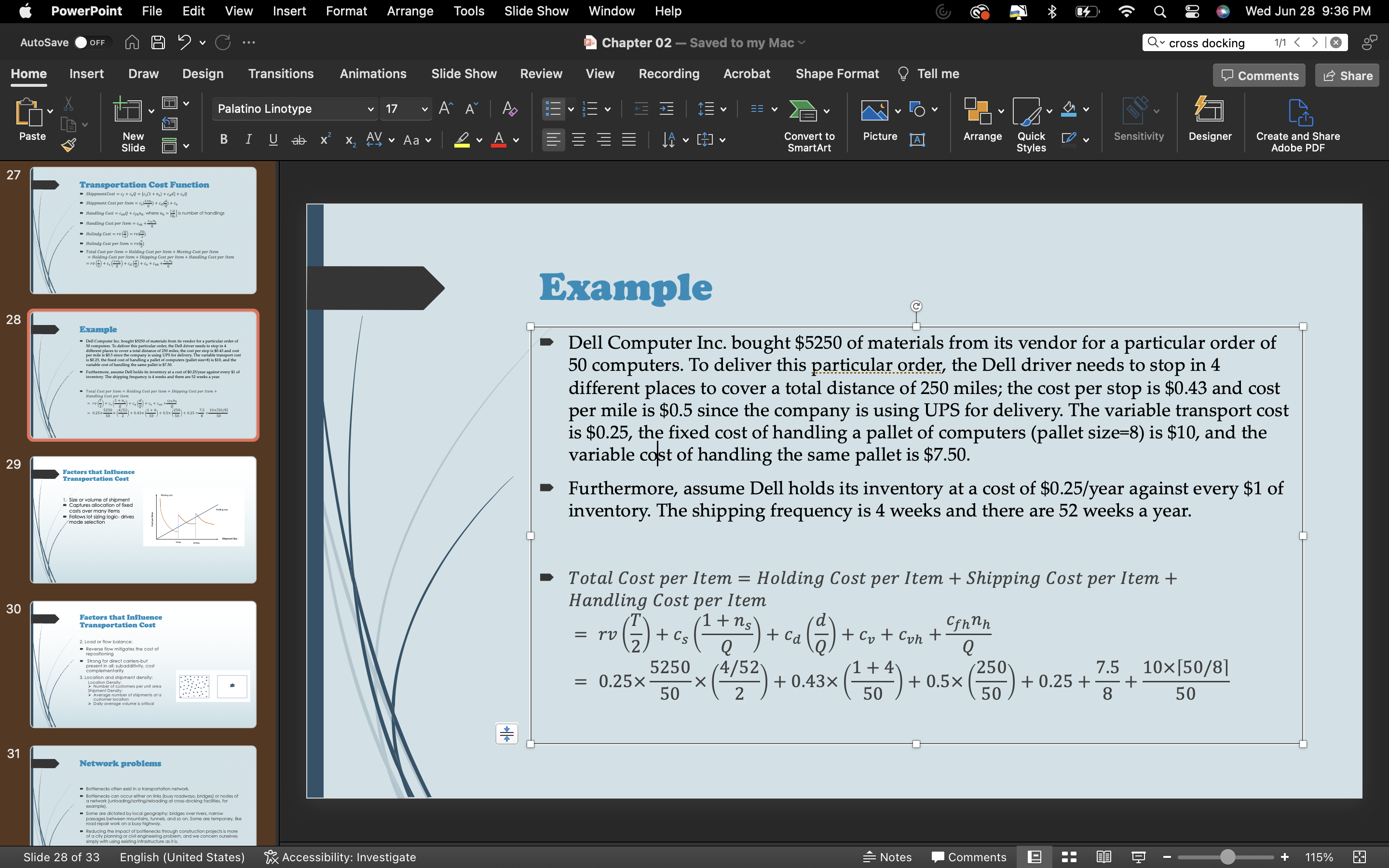Click the Cut scissors icon
Image resolution: width=1389 pixels, height=868 pixels.
(x=68, y=104)
